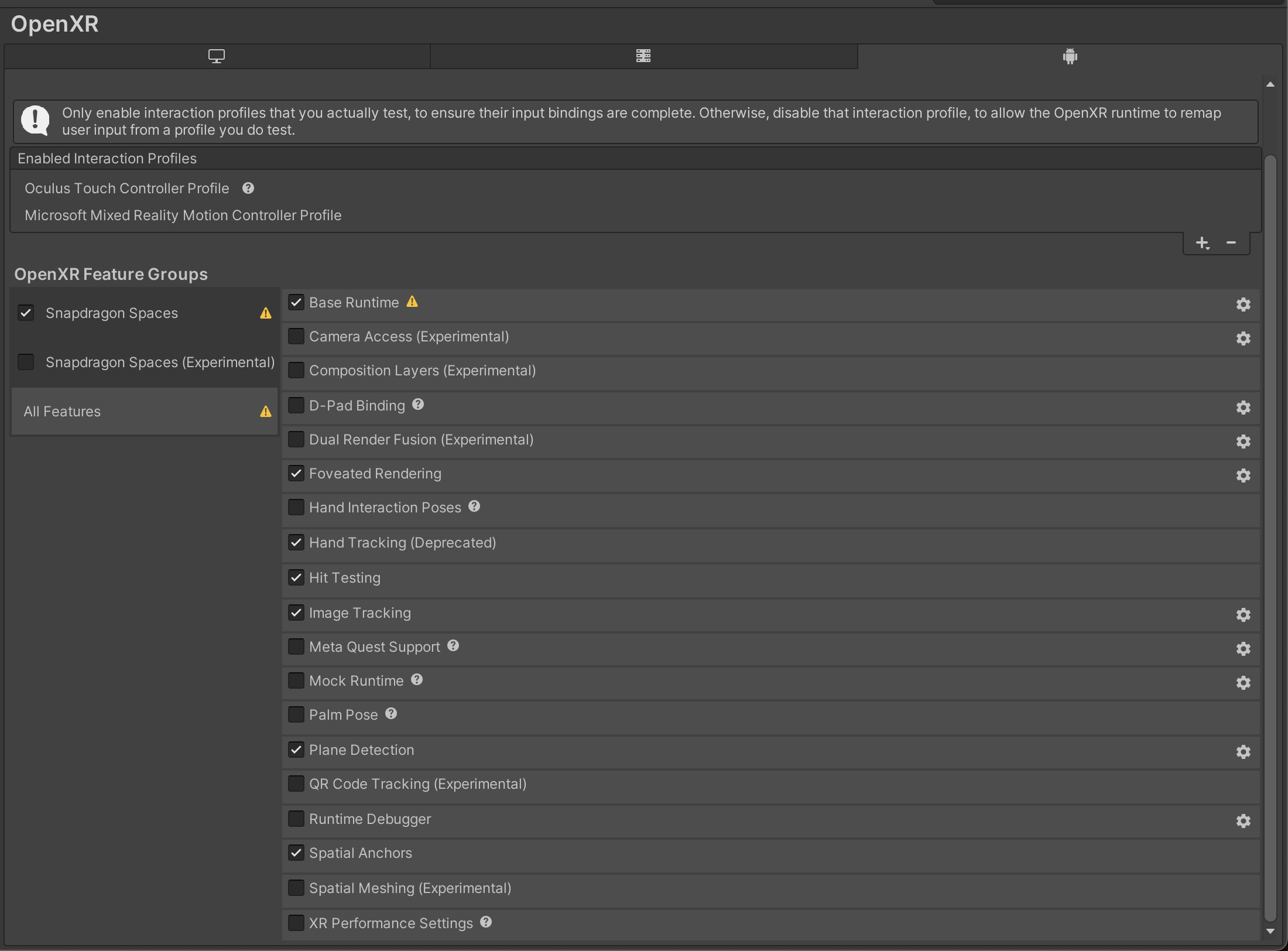Open Base Runtime settings gear

coord(1243,305)
